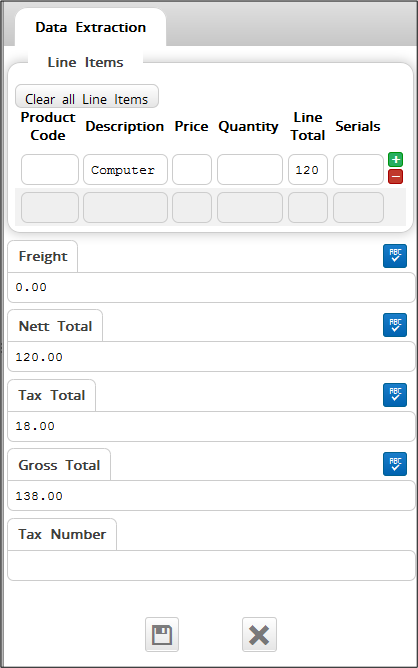Click the empty Price field
The width and height of the screenshot is (418, 668).
[x=192, y=170]
